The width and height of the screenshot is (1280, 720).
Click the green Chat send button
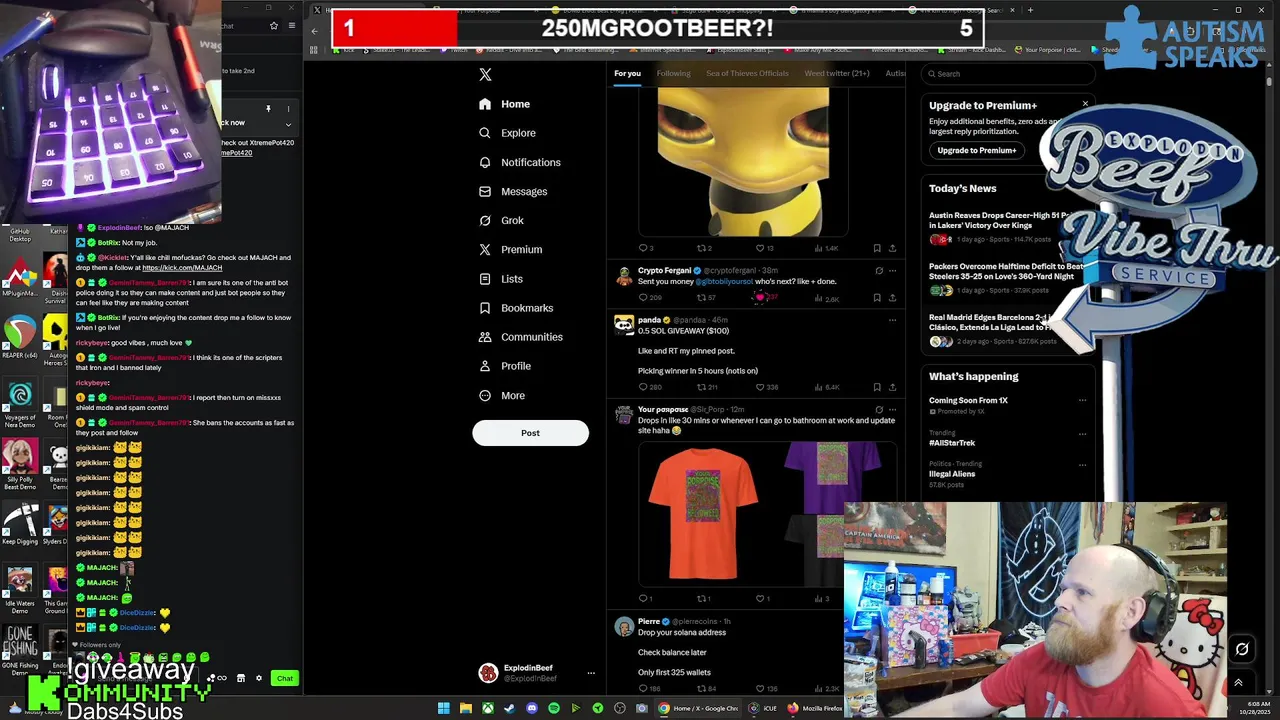(285, 678)
